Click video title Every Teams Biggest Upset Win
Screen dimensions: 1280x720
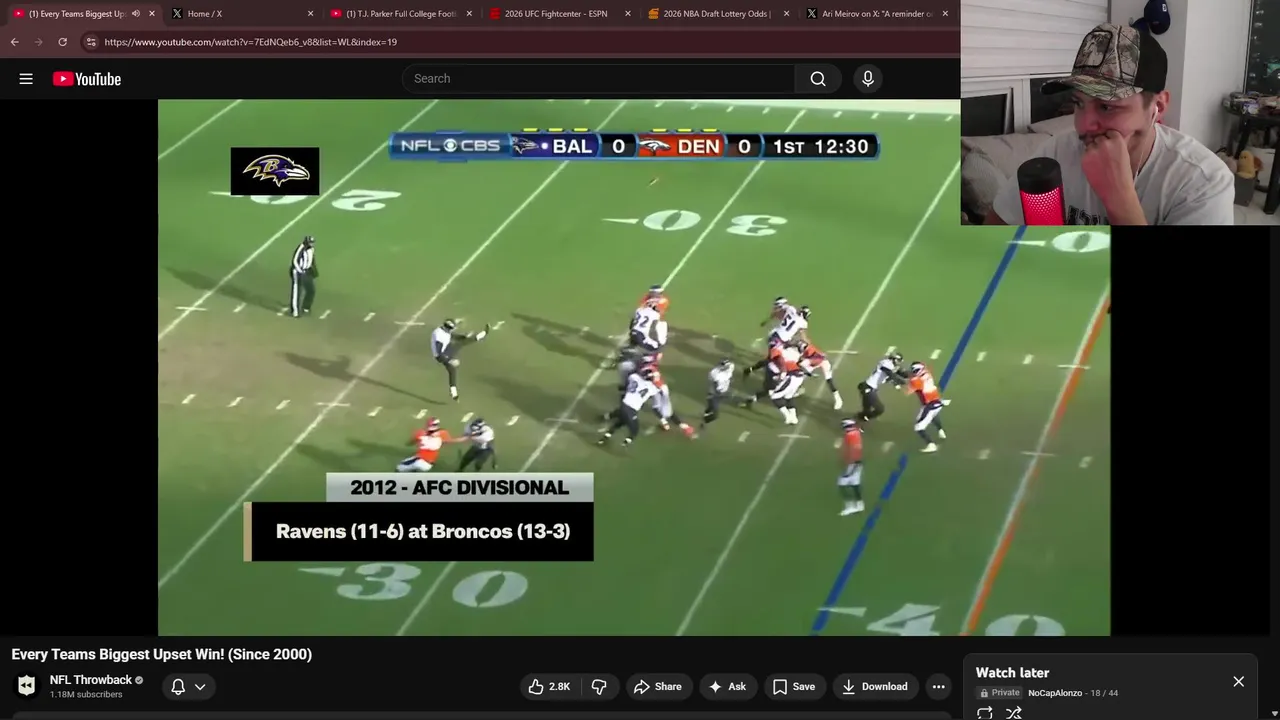point(162,654)
